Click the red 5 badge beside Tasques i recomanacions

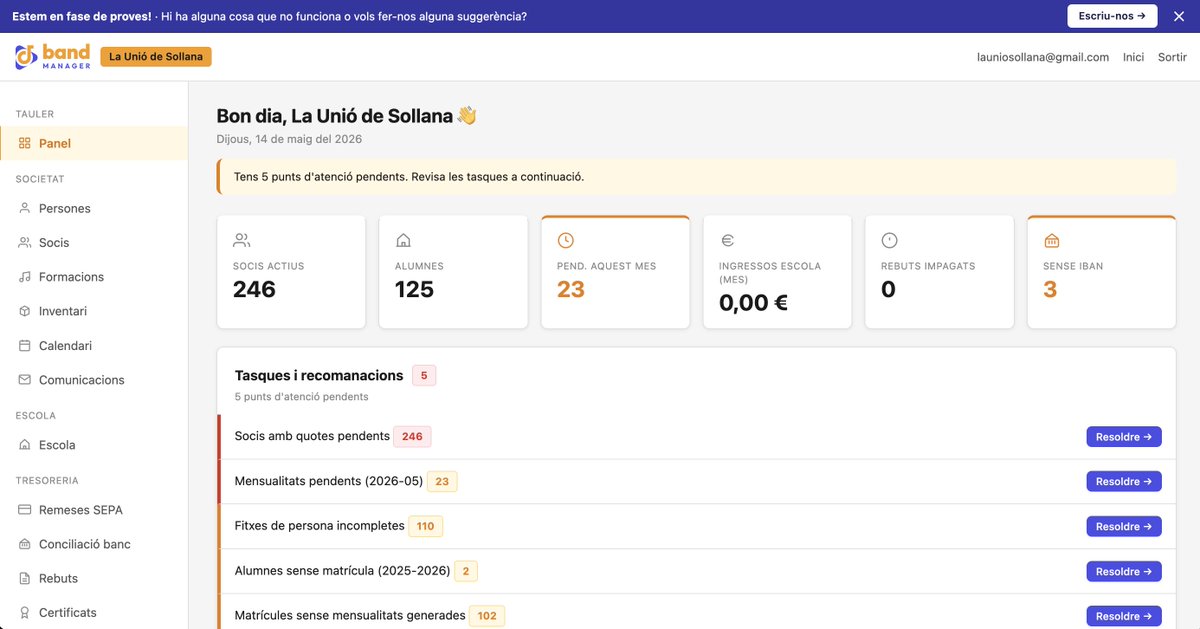click(424, 376)
